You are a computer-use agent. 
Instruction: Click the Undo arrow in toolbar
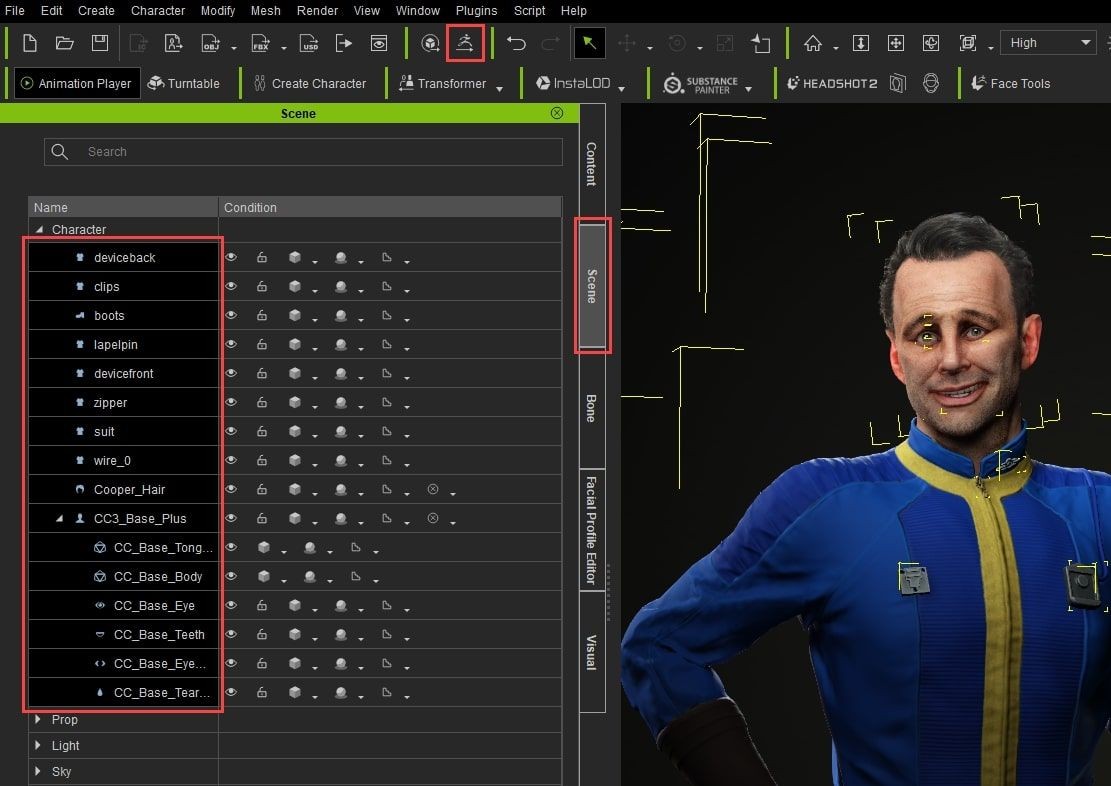point(516,43)
